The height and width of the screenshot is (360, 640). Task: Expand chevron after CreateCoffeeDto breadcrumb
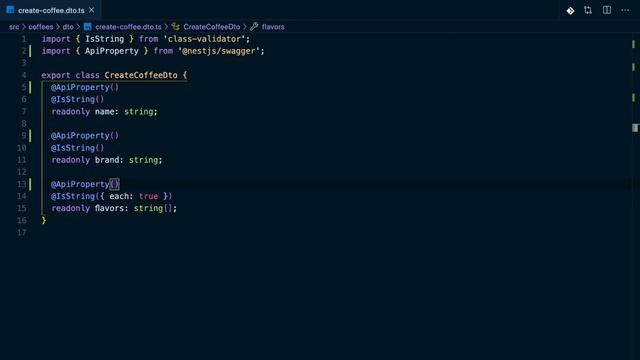[245, 27]
